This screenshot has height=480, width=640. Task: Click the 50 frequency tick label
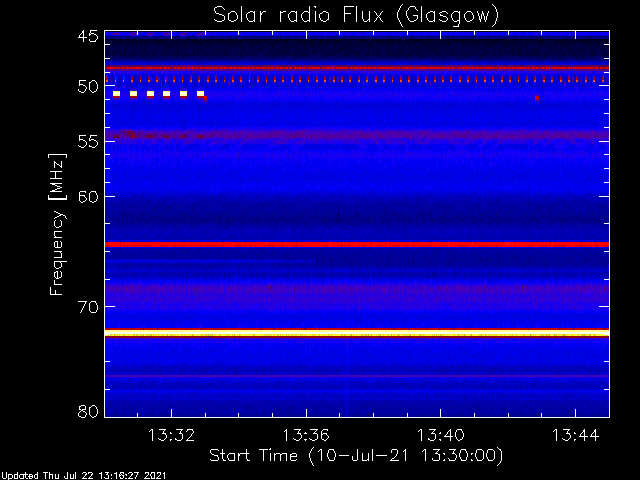pyautogui.click(x=88, y=87)
